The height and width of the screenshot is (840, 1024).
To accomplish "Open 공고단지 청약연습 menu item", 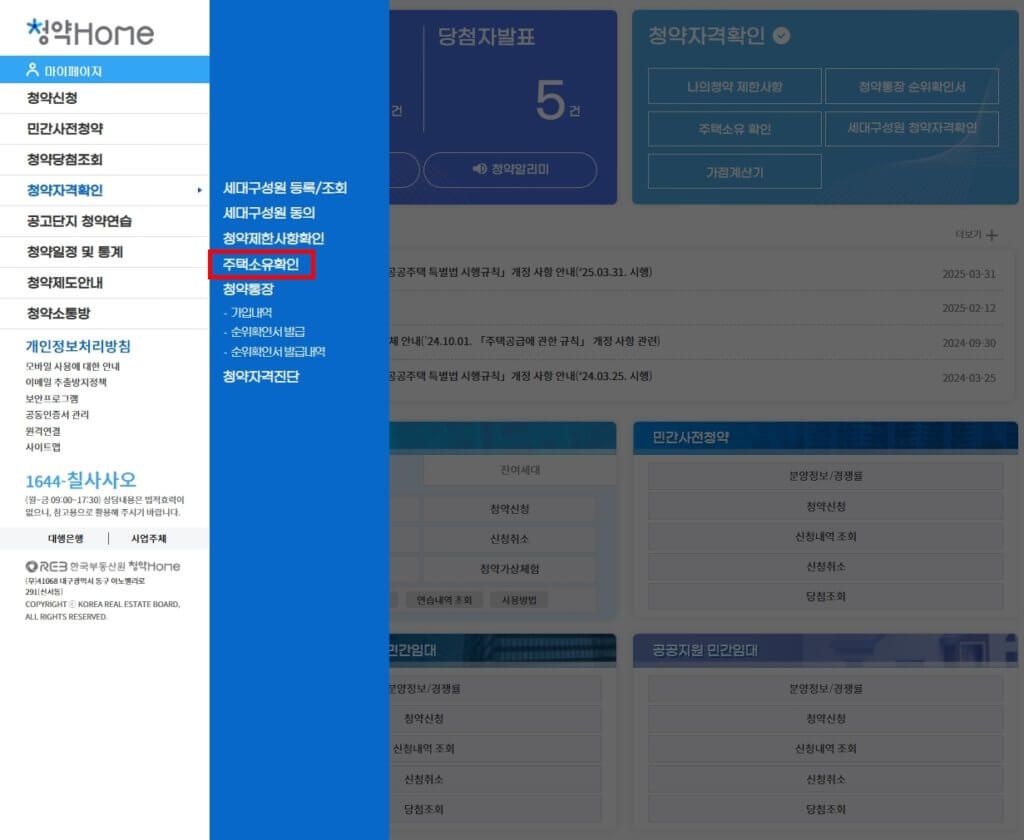I will [104, 221].
